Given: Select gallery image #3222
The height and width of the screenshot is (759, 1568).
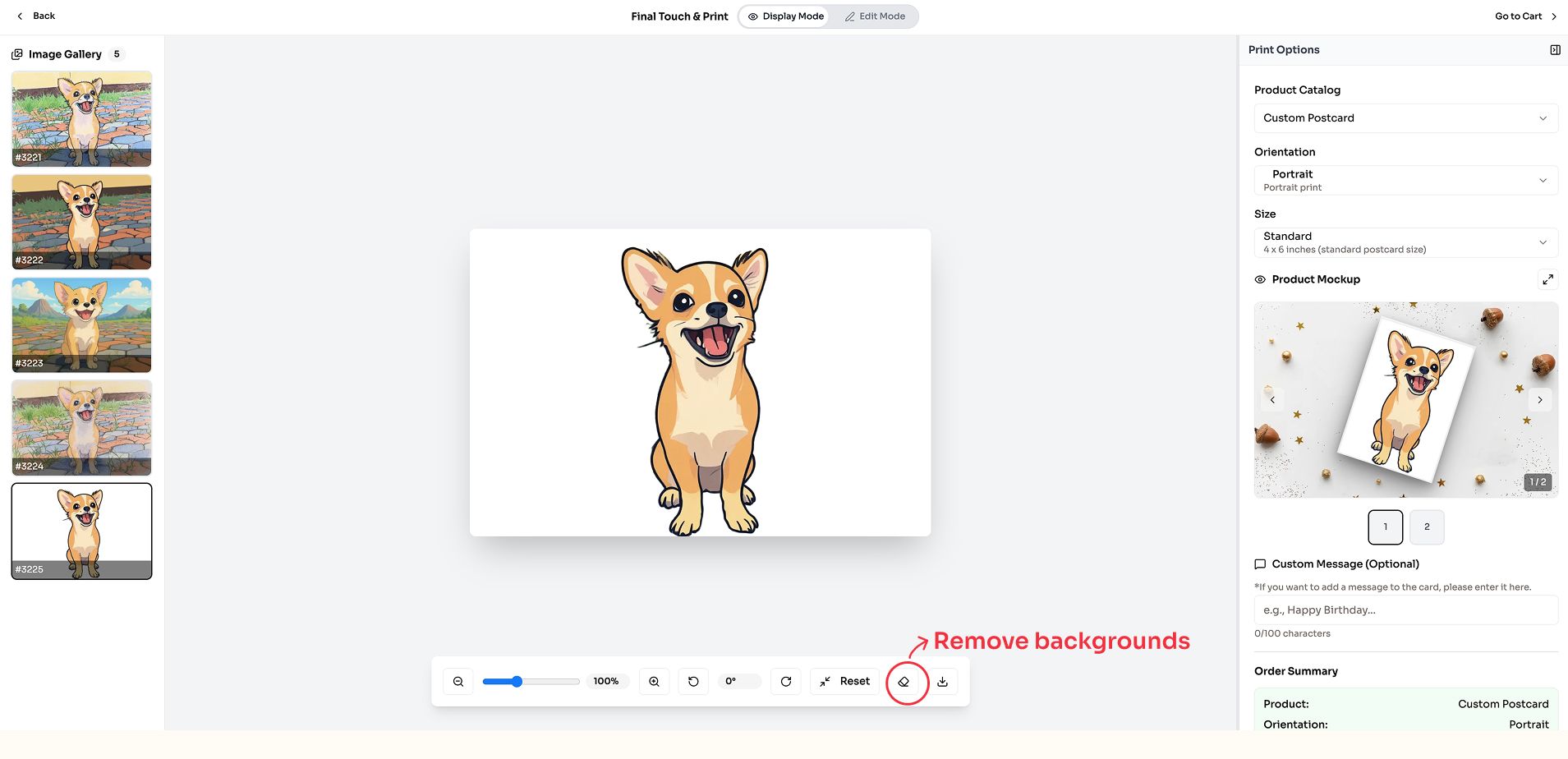Looking at the screenshot, I should point(82,222).
